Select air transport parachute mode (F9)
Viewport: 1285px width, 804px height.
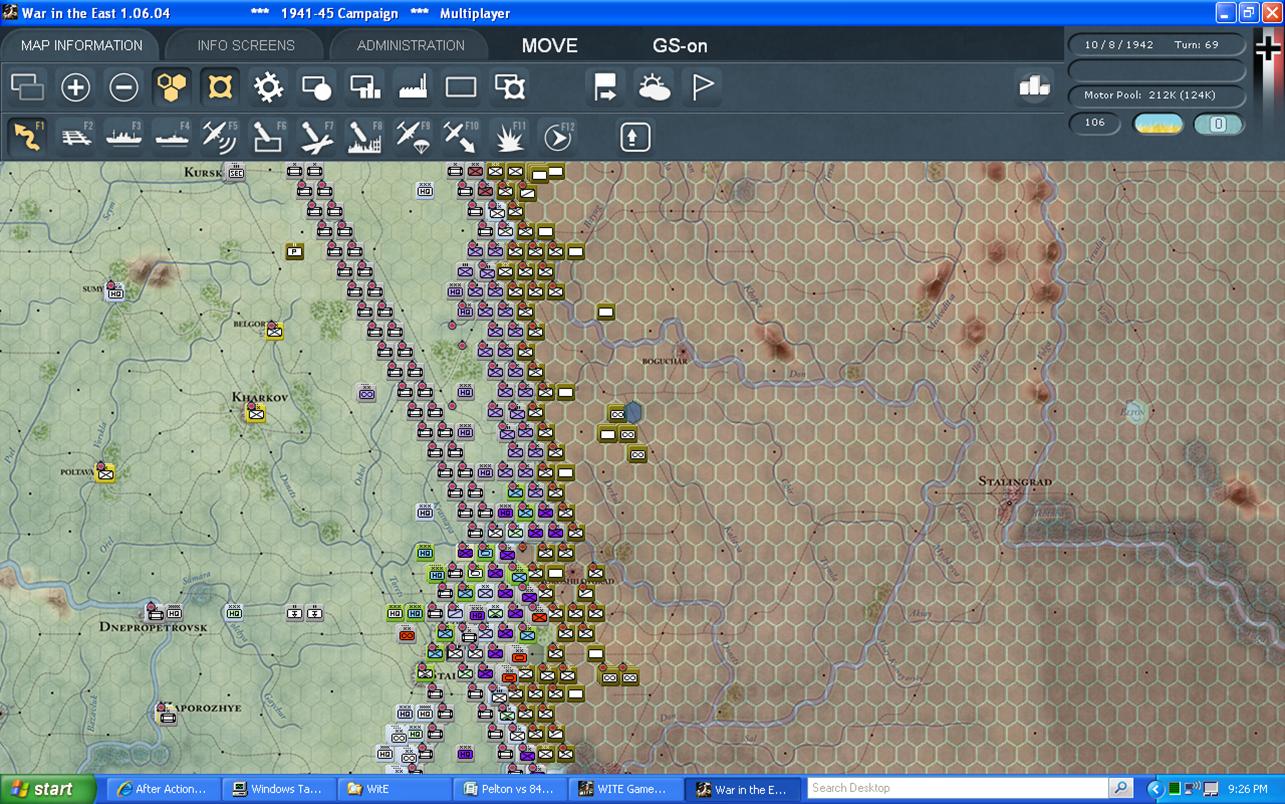click(x=413, y=136)
